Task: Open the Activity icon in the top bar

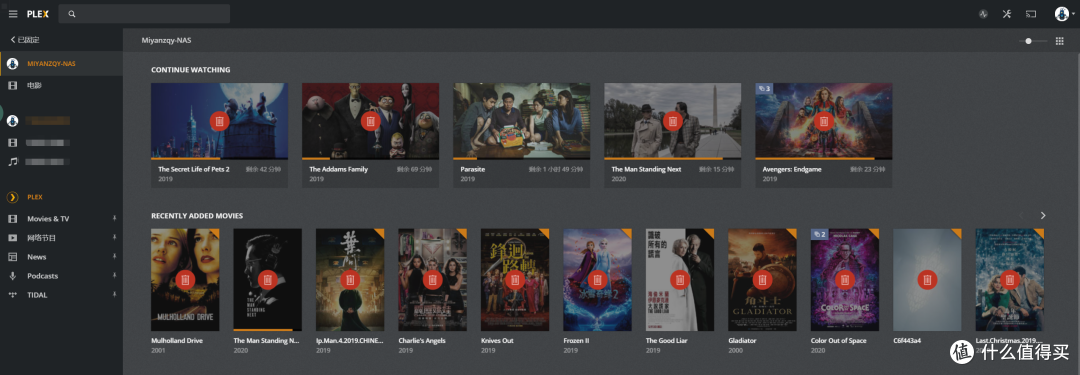Action: [984, 14]
